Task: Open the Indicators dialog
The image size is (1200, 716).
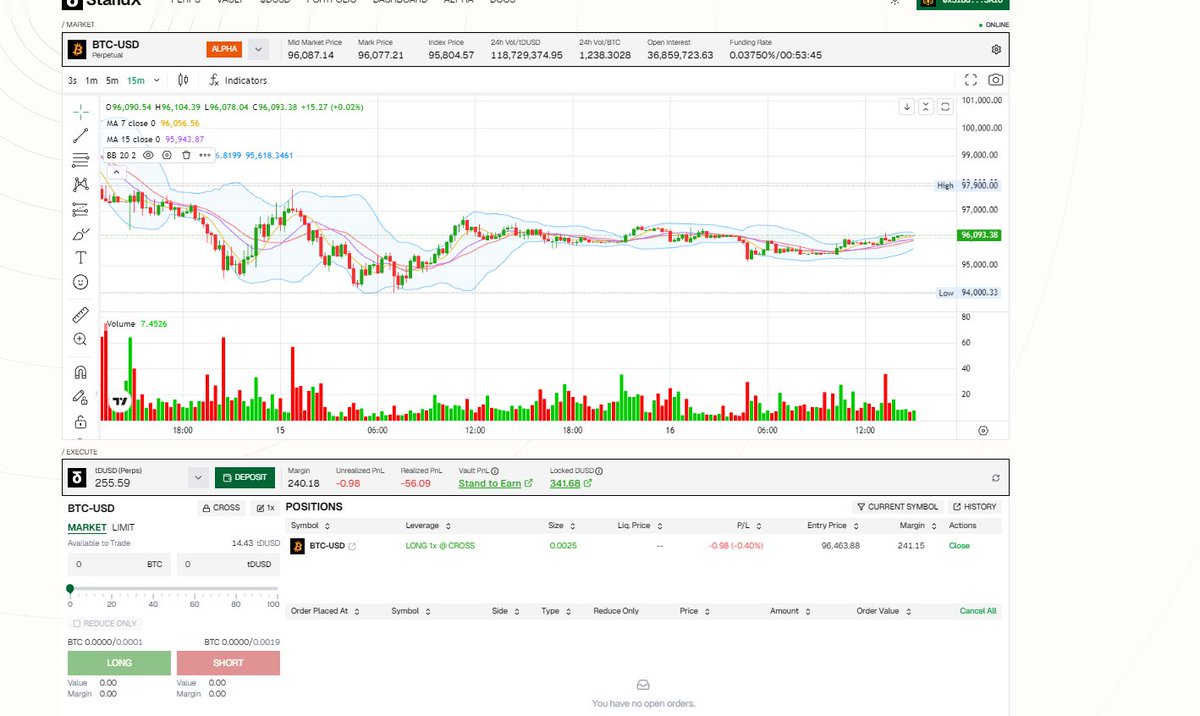Action: [x=238, y=80]
